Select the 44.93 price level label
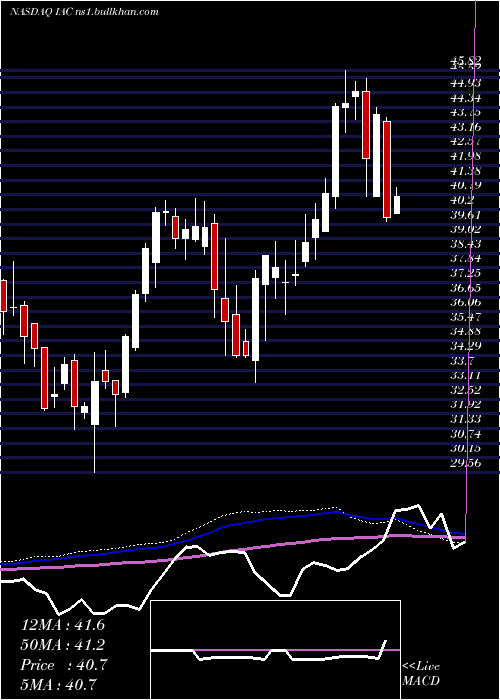500x700 pixels. click(x=465, y=83)
